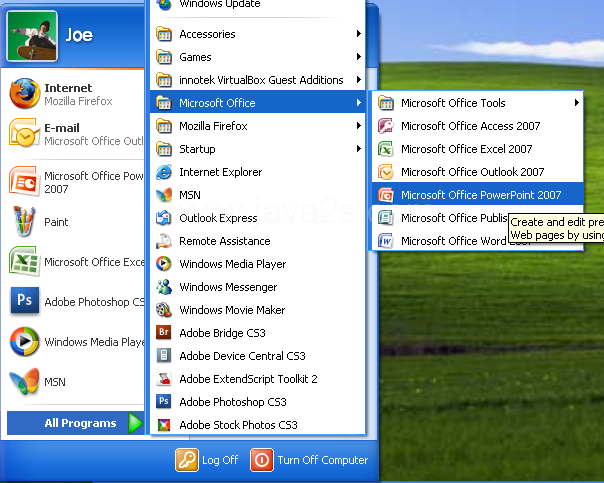The height and width of the screenshot is (483, 604).
Task: Click the Internet Explorer icon in All Programs
Action: (x=164, y=172)
